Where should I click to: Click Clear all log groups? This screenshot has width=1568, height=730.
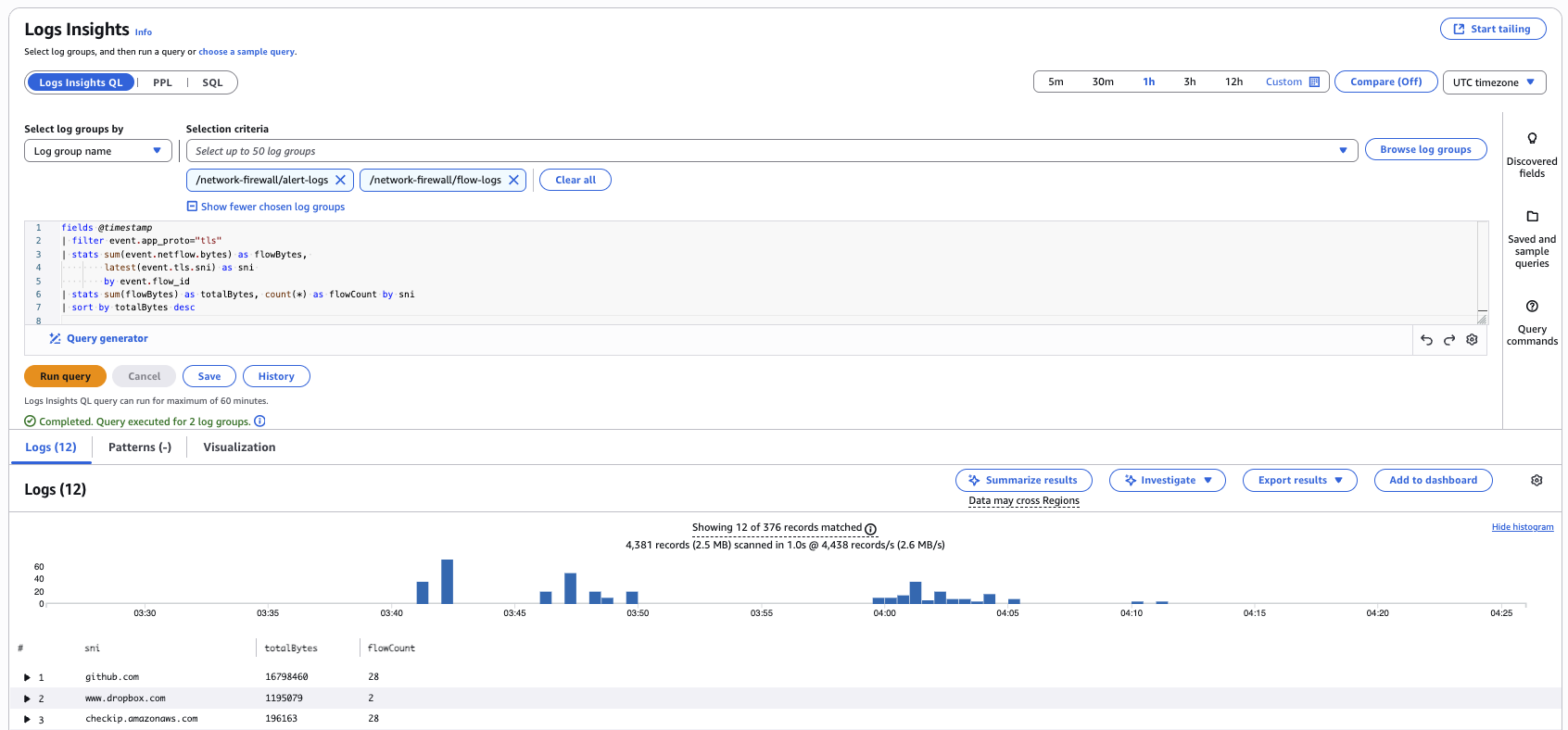[575, 180]
